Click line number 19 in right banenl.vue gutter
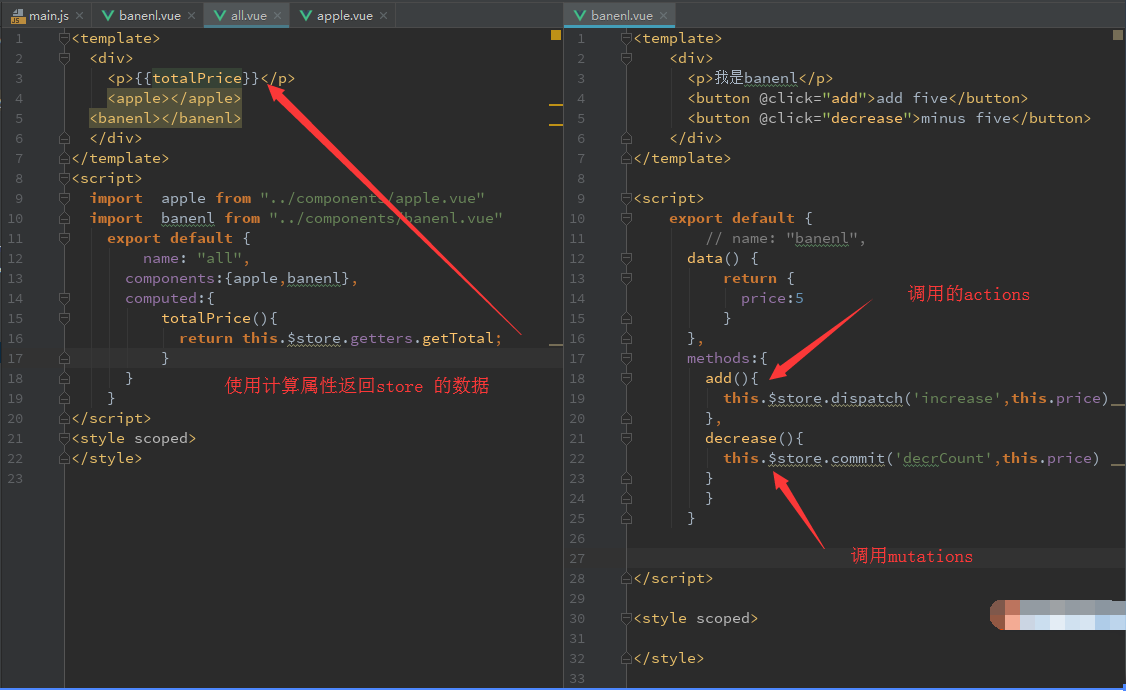Screen dimensions: 1126x691 pyautogui.click(x=577, y=399)
